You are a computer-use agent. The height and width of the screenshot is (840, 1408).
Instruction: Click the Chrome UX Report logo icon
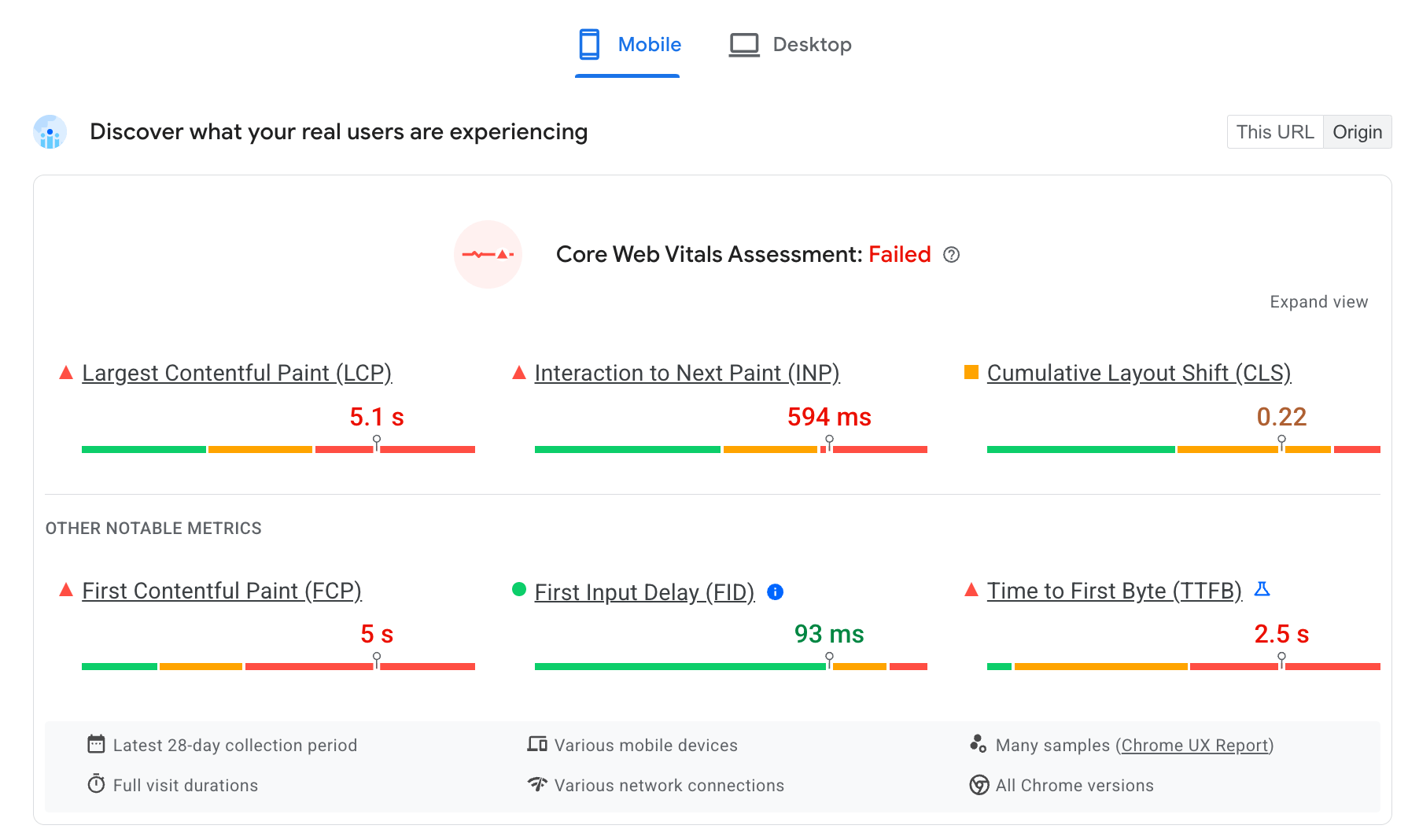pyautogui.click(x=979, y=744)
